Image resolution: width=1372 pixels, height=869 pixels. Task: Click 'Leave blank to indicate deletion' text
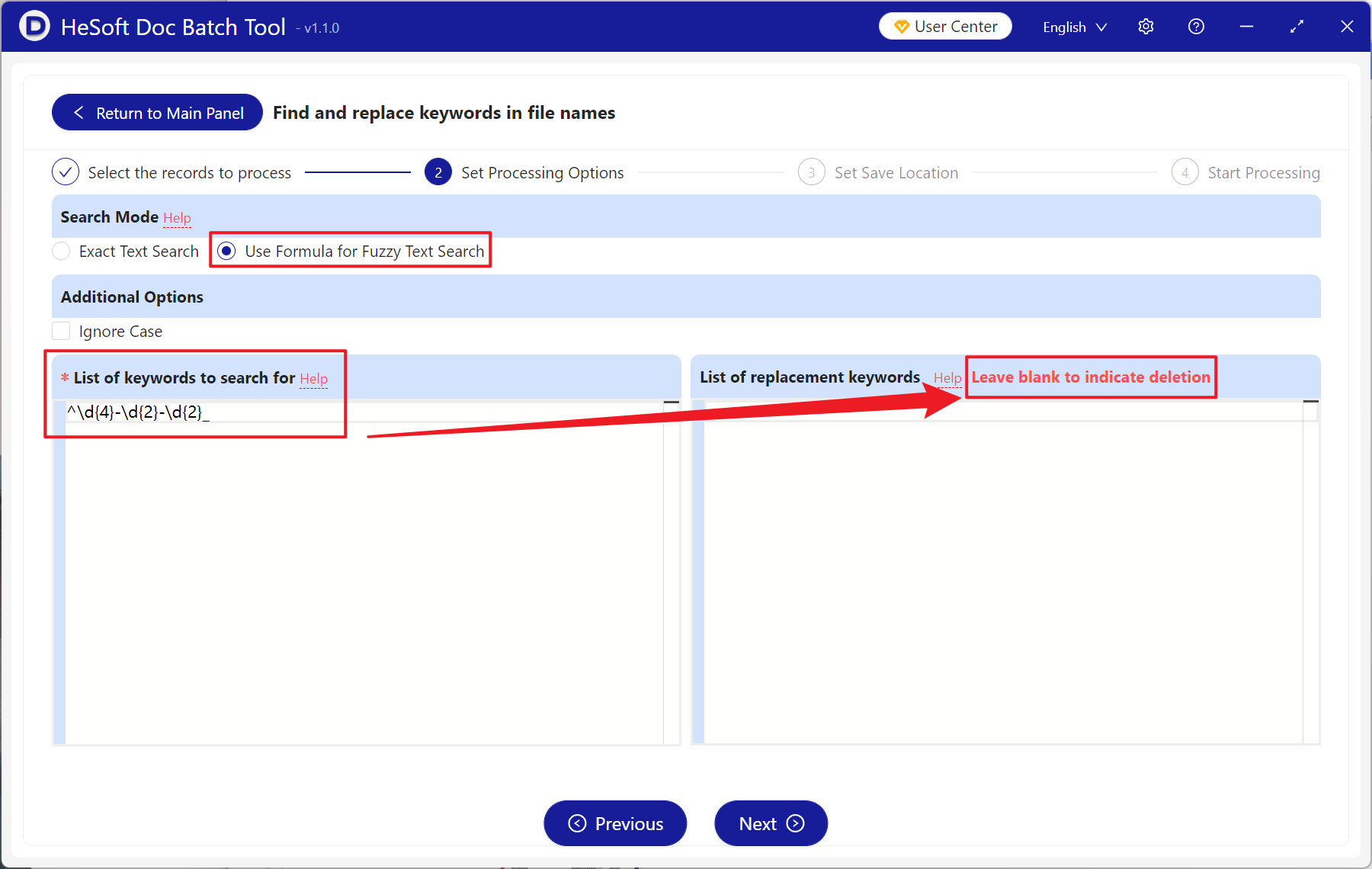pyautogui.click(x=1091, y=377)
